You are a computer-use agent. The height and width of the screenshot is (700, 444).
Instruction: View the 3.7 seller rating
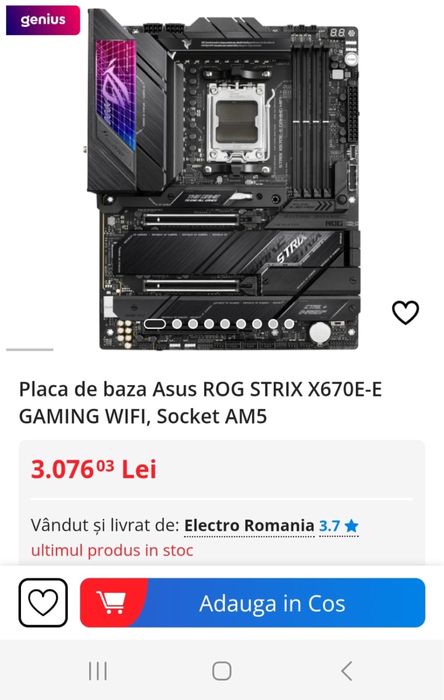[x=329, y=526]
